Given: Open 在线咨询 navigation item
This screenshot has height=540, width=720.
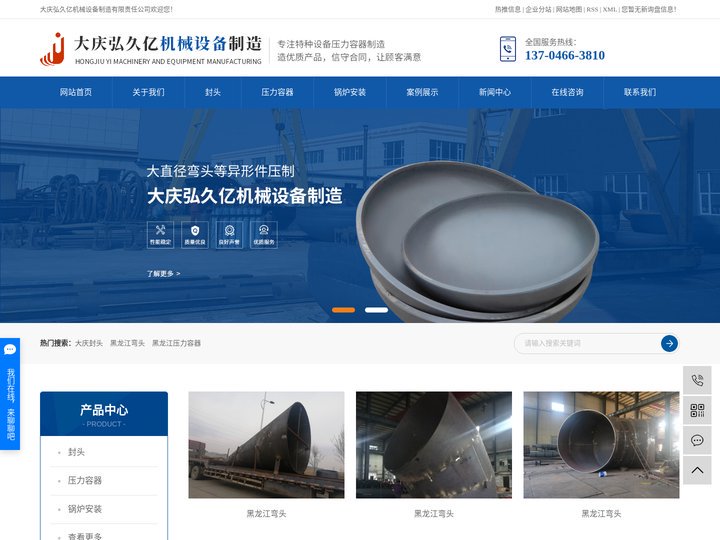Looking at the screenshot, I should [x=568, y=92].
